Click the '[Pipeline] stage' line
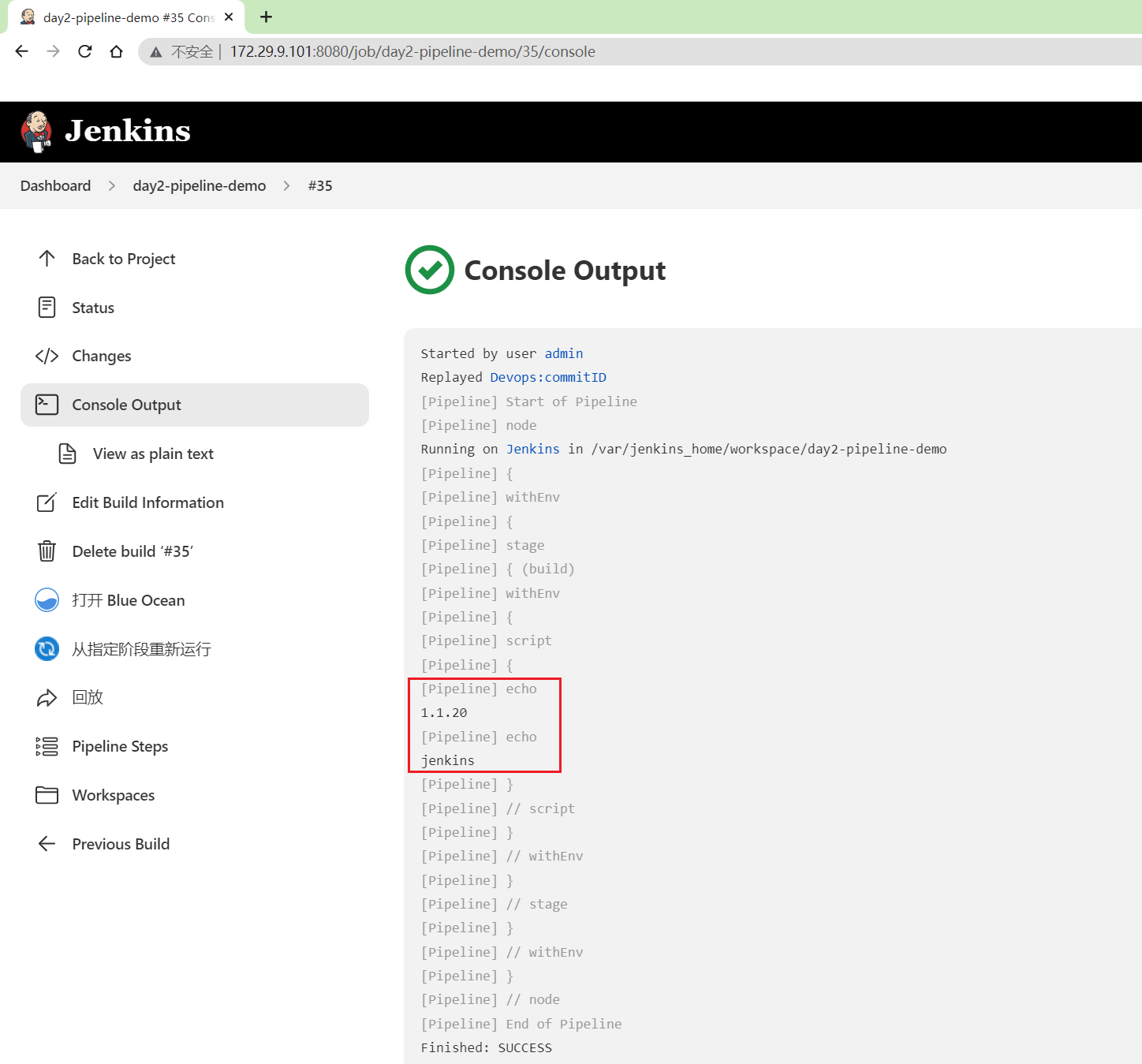Image resolution: width=1142 pixels, height=1064 pixels. pos(482,545)
